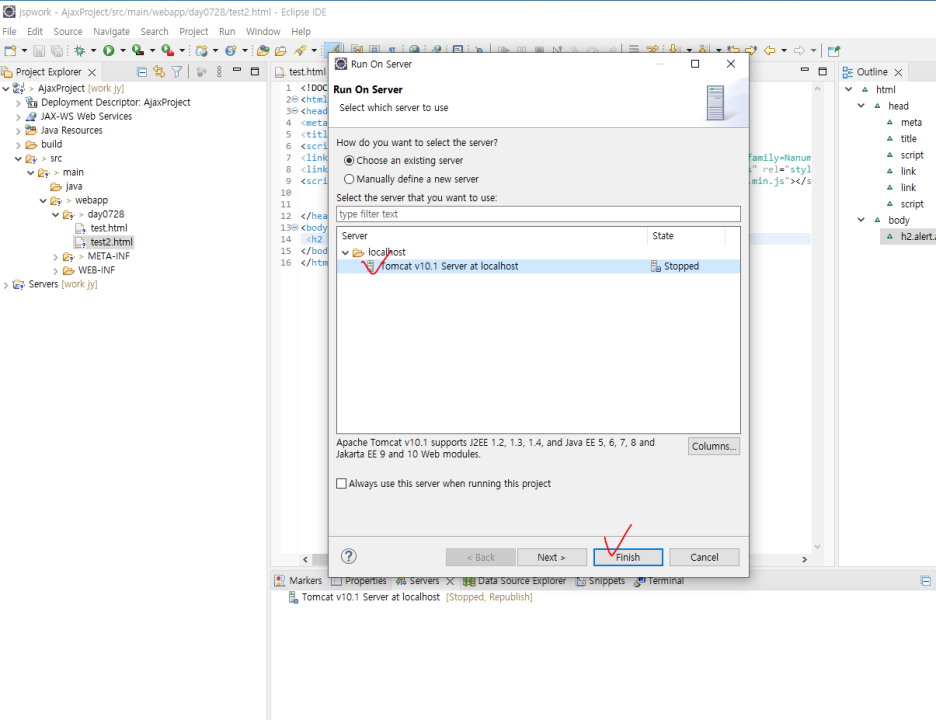Open the Debug button dropdown arrow
The width and height of the screenshot is (936, 720).
pos(93,51)
